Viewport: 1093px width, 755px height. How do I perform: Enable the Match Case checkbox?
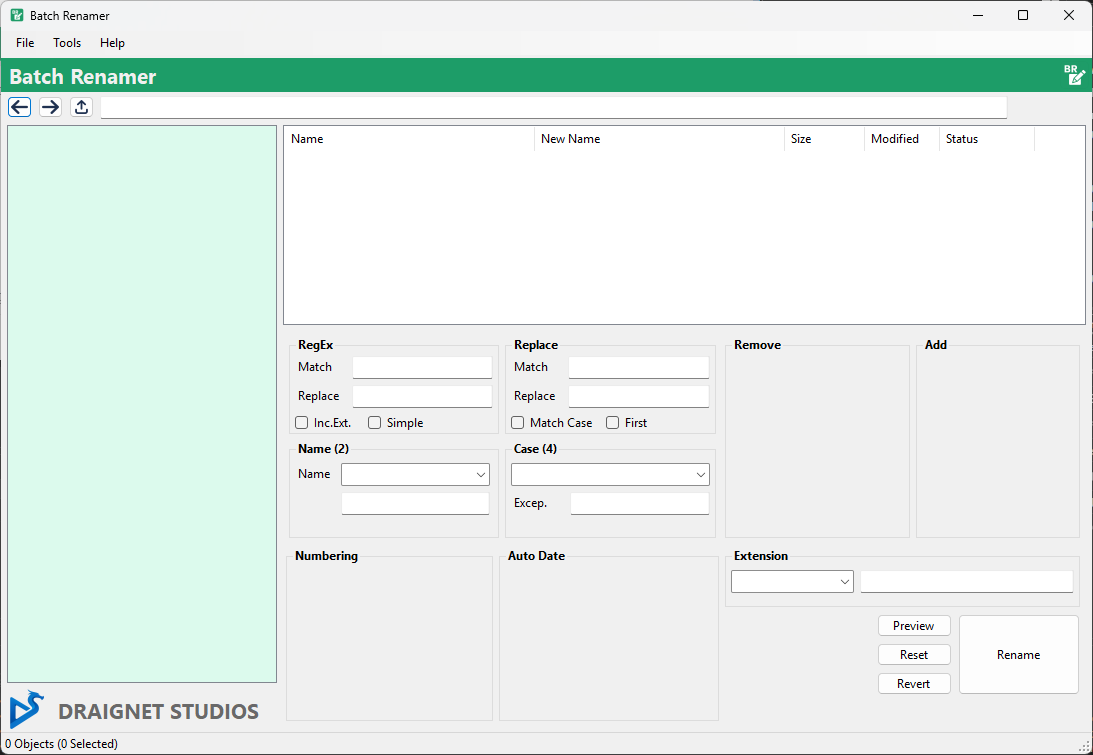click(x=518, y=422)
